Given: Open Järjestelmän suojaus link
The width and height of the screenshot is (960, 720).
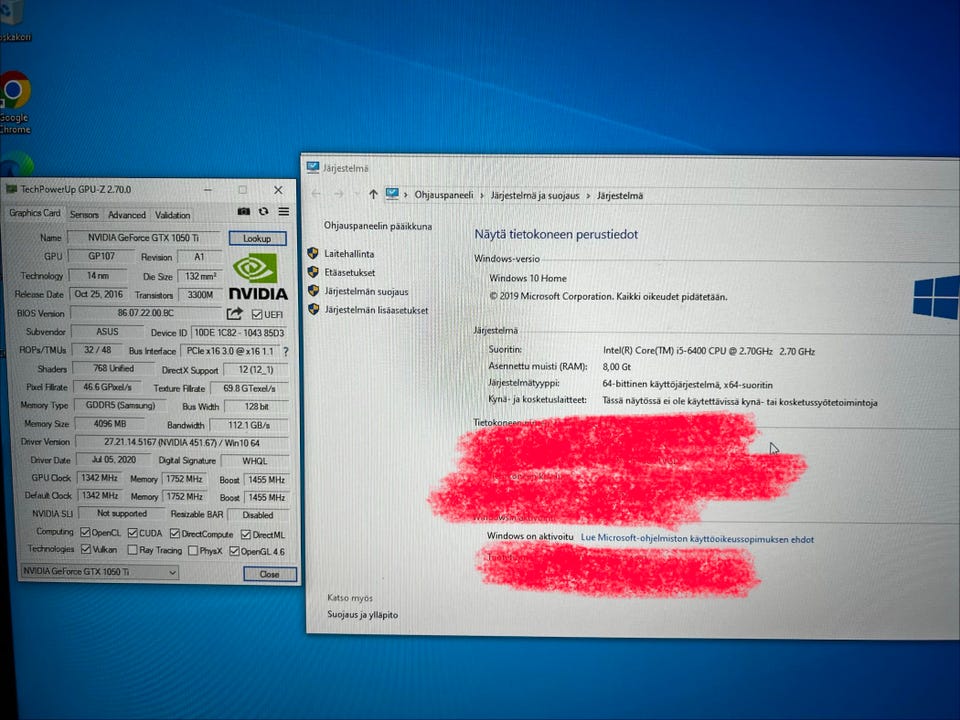Looking at the screenshot, I should coord(366,291).
